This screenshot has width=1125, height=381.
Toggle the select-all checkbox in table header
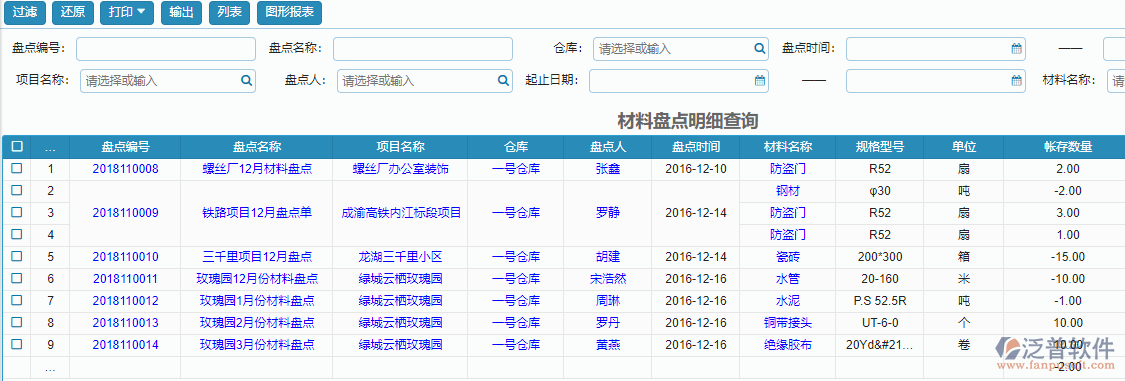click(x=17, y=146)
